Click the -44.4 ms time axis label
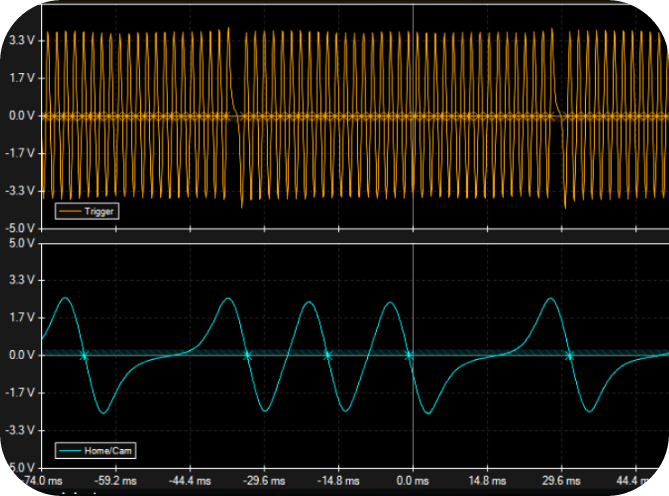 pos(190,481)
